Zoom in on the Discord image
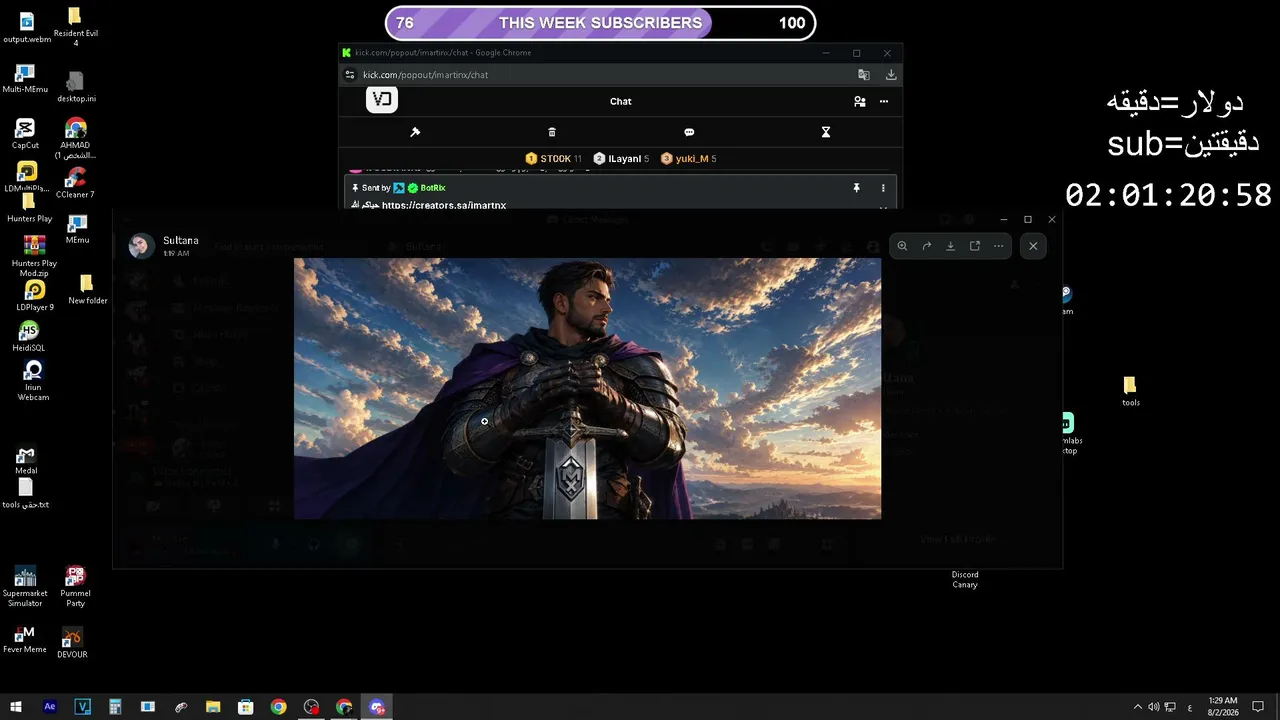This screenshot has height=720, width=1280. pyautogui.click(x=902, y=246)
